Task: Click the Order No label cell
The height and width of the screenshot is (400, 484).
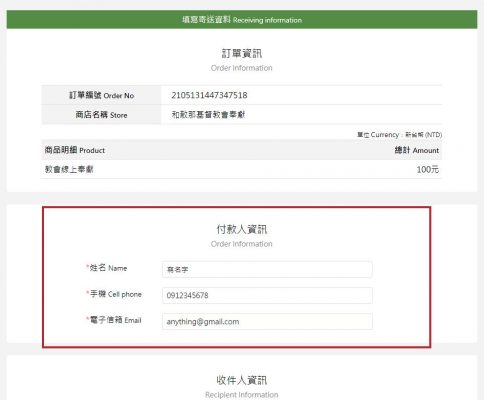Action: [x=101, y=95]
